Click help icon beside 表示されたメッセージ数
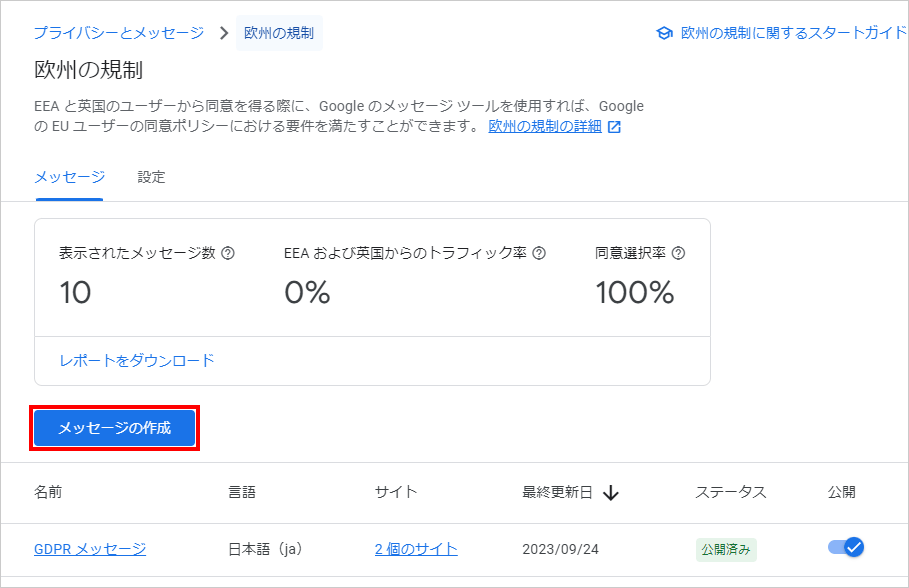Image resolution: width=909 pixels, height=588 pixels. pyautogui.click(x=228, y=253)
